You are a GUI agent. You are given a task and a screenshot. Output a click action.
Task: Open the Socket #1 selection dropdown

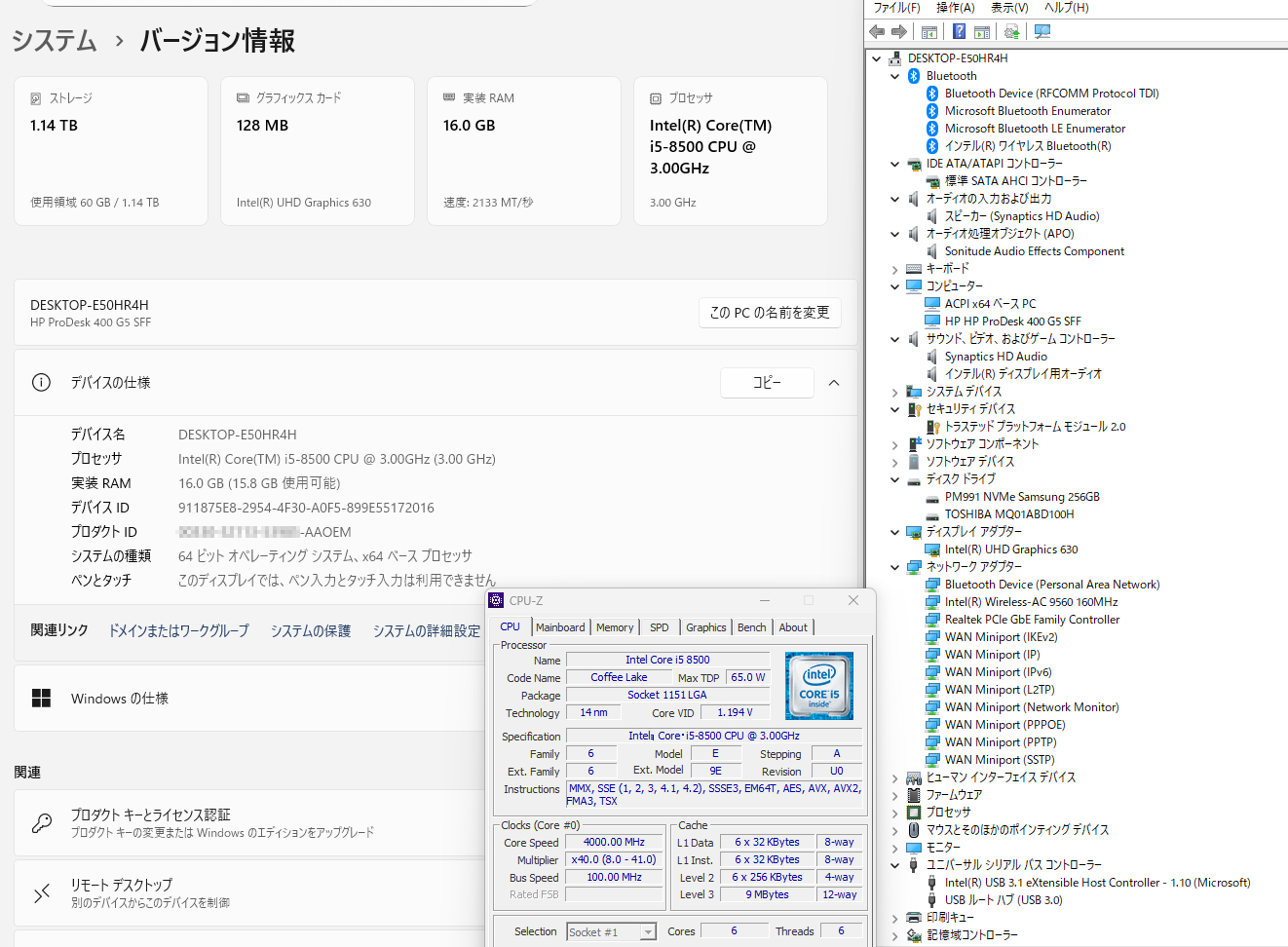coord(648,932)
